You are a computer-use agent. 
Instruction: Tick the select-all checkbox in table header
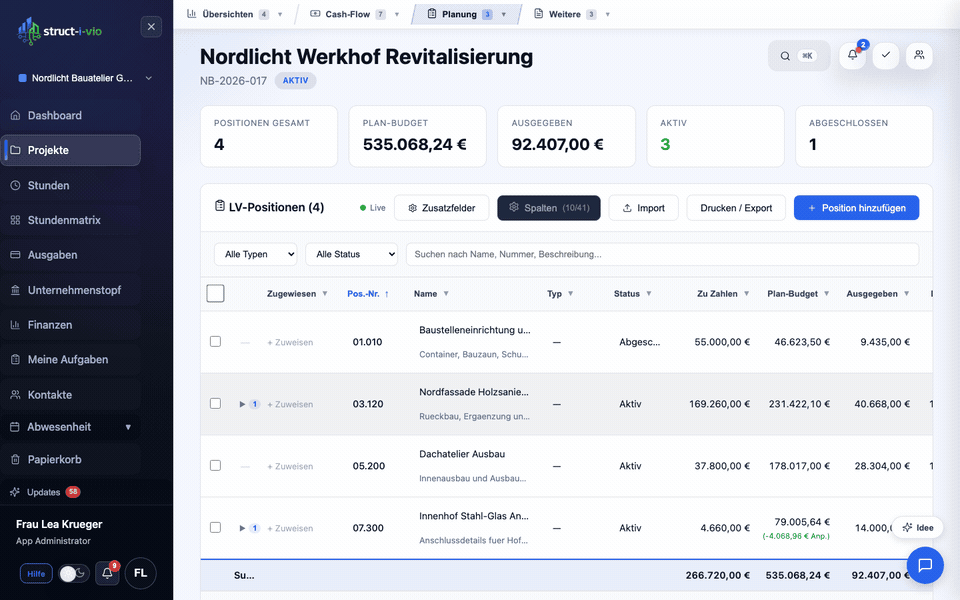tap(215, 294)
